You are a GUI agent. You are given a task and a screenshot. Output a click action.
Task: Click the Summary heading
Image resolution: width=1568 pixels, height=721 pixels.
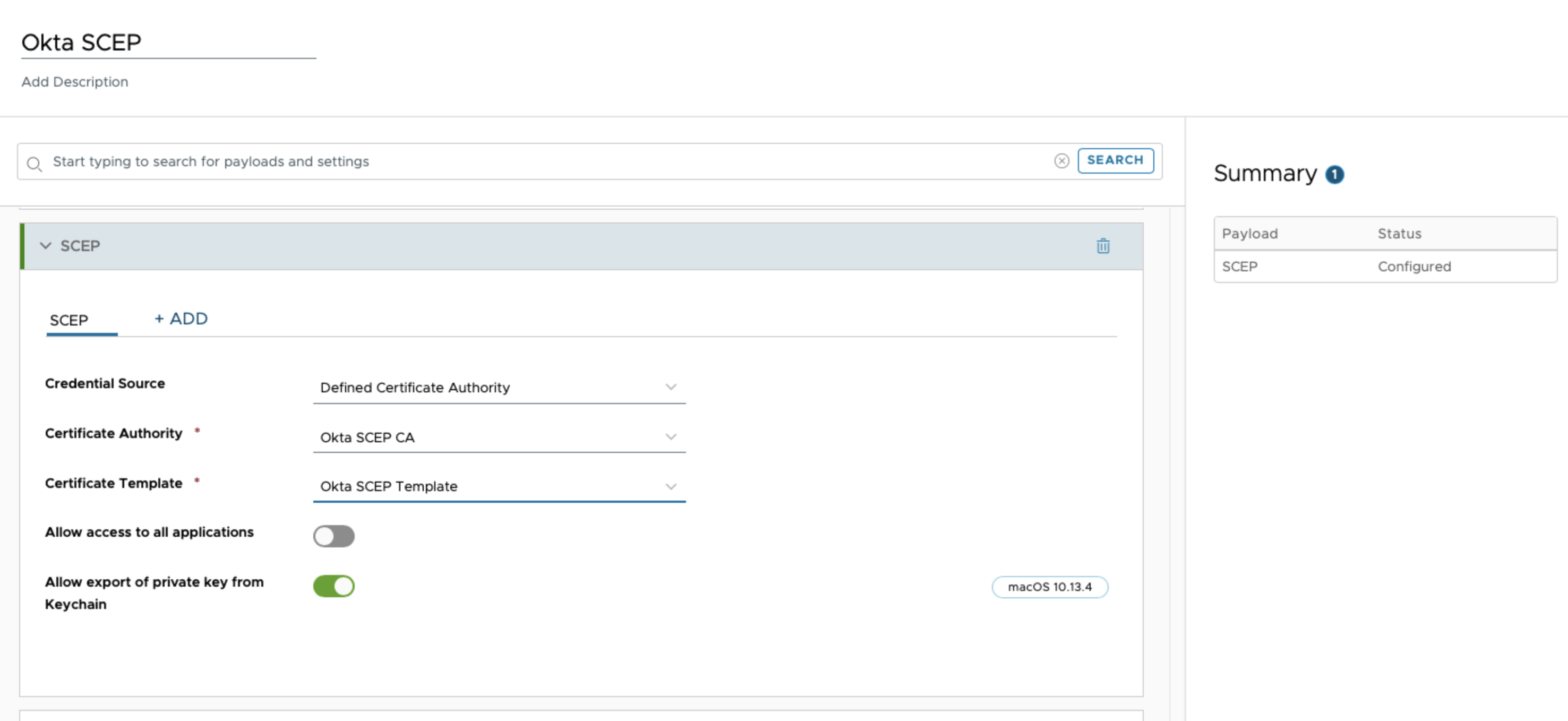click(1265, 174)
